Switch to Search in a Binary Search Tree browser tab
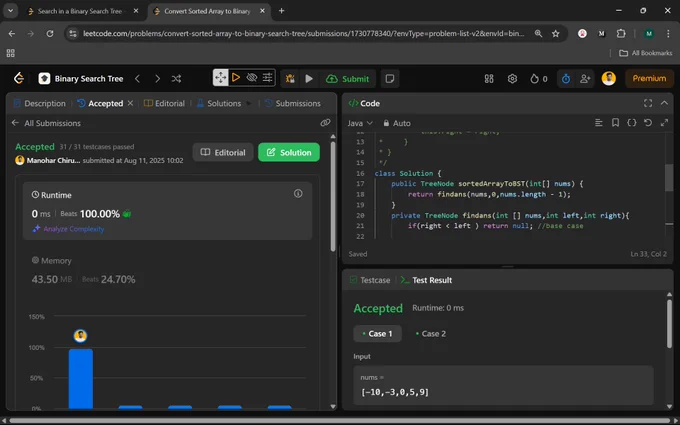The height and width of the screenshot is (425, 680). [81, 11]
